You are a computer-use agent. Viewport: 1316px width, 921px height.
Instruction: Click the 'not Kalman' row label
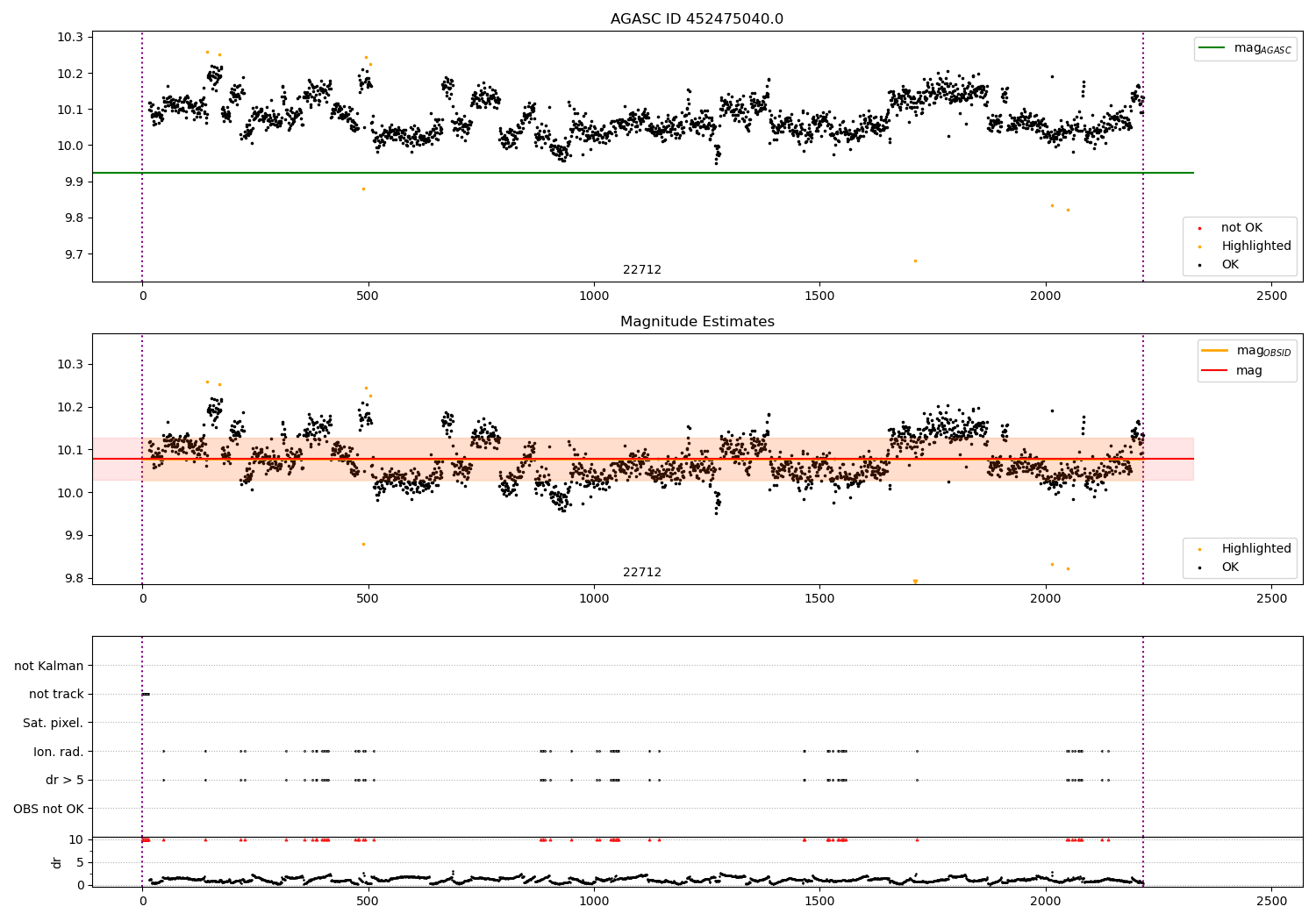[49, 666]
